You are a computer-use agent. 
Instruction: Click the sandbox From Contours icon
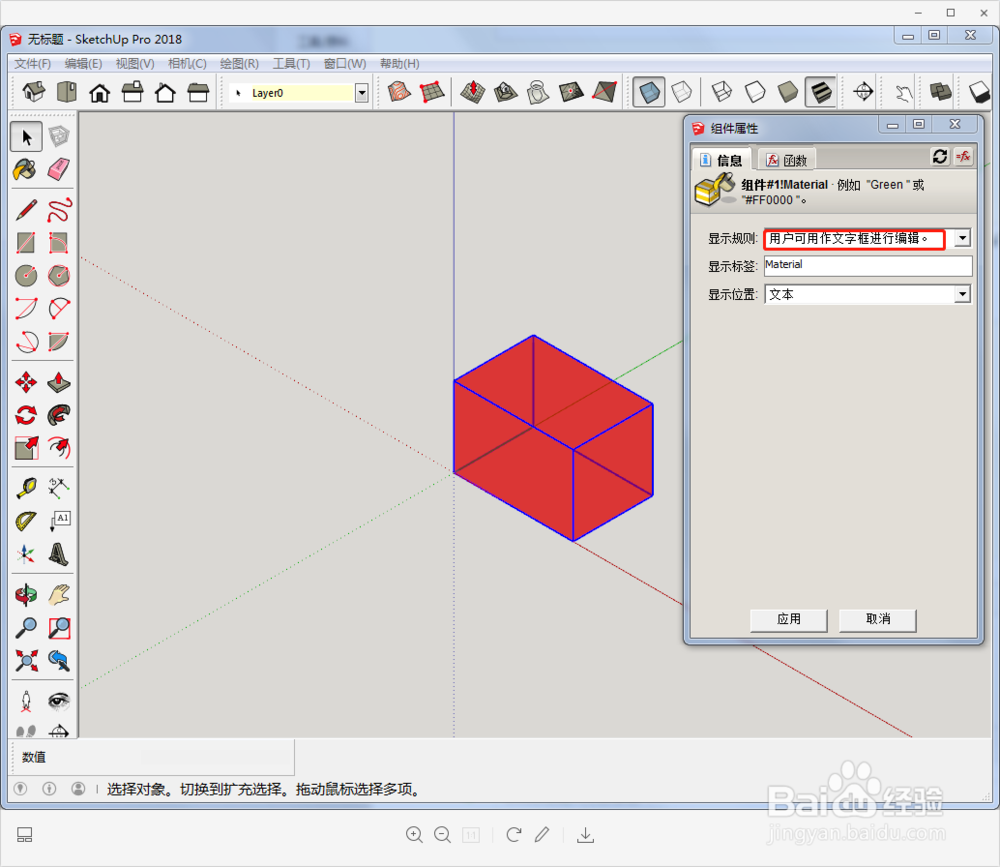click(x=399, y=93)
